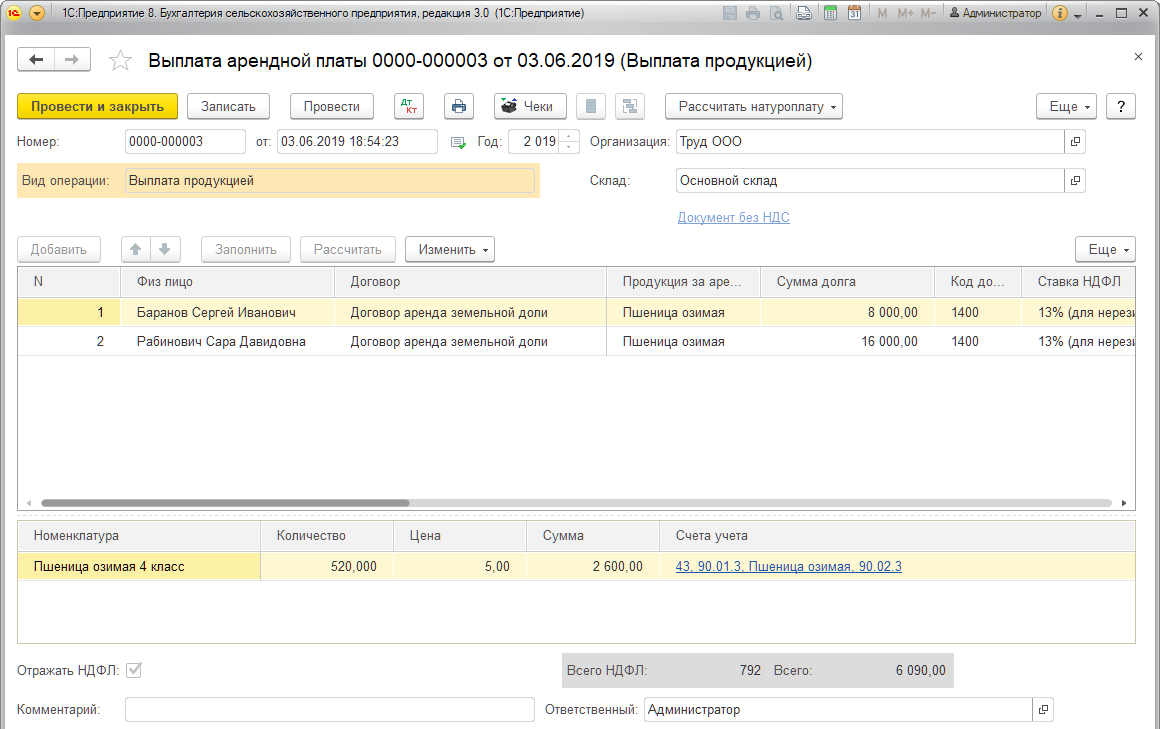The width and height of the screenshot is (1160, 729).
Task: Open the document structure icon button
Action: (630, 107)
